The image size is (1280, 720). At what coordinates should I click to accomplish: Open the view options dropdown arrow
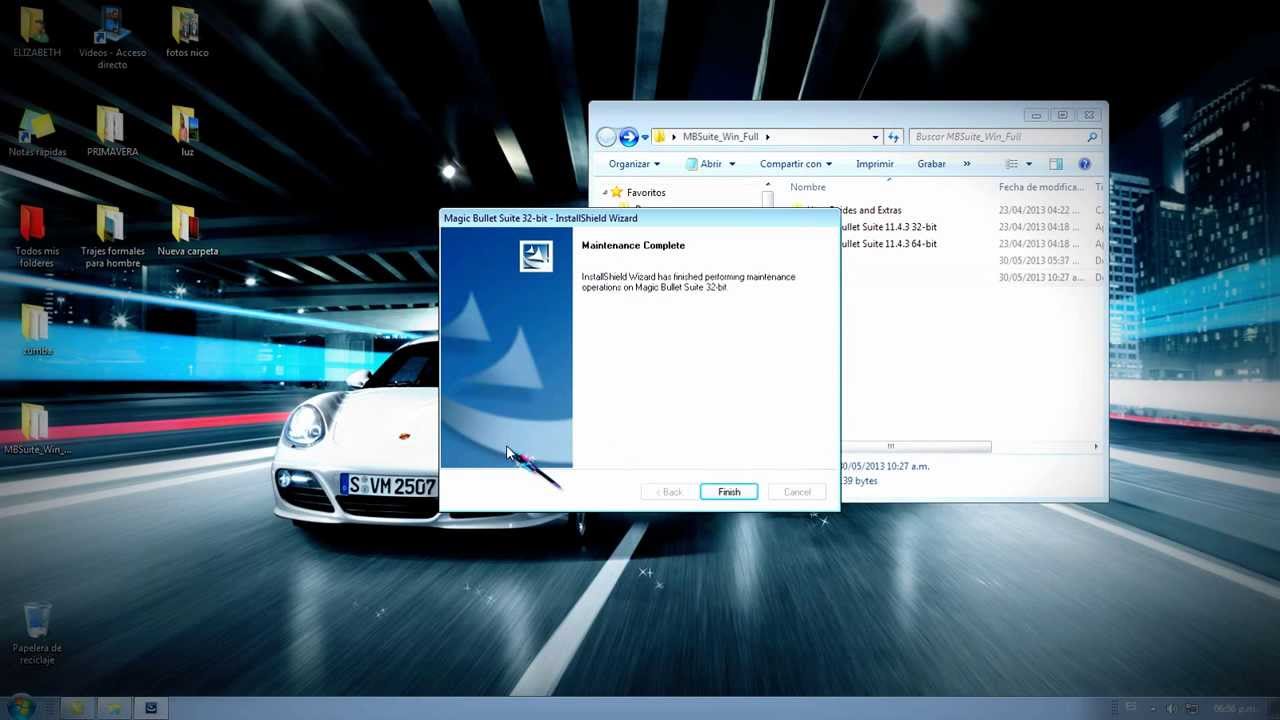pyautogui.click(x=1028, y=164)
